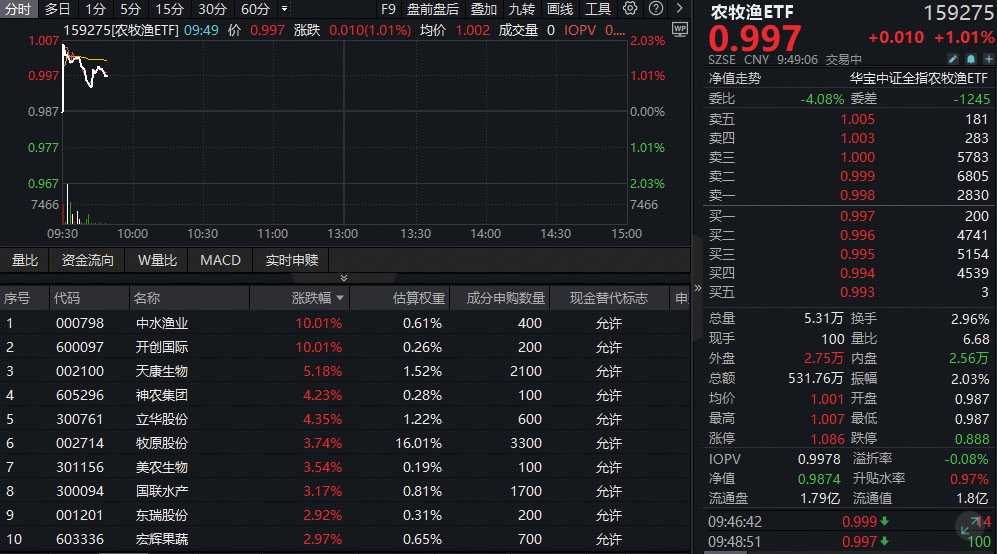The image size is (997, 554).
Task: Select the 资金流向 tab
Action: (x=88, y=260)
